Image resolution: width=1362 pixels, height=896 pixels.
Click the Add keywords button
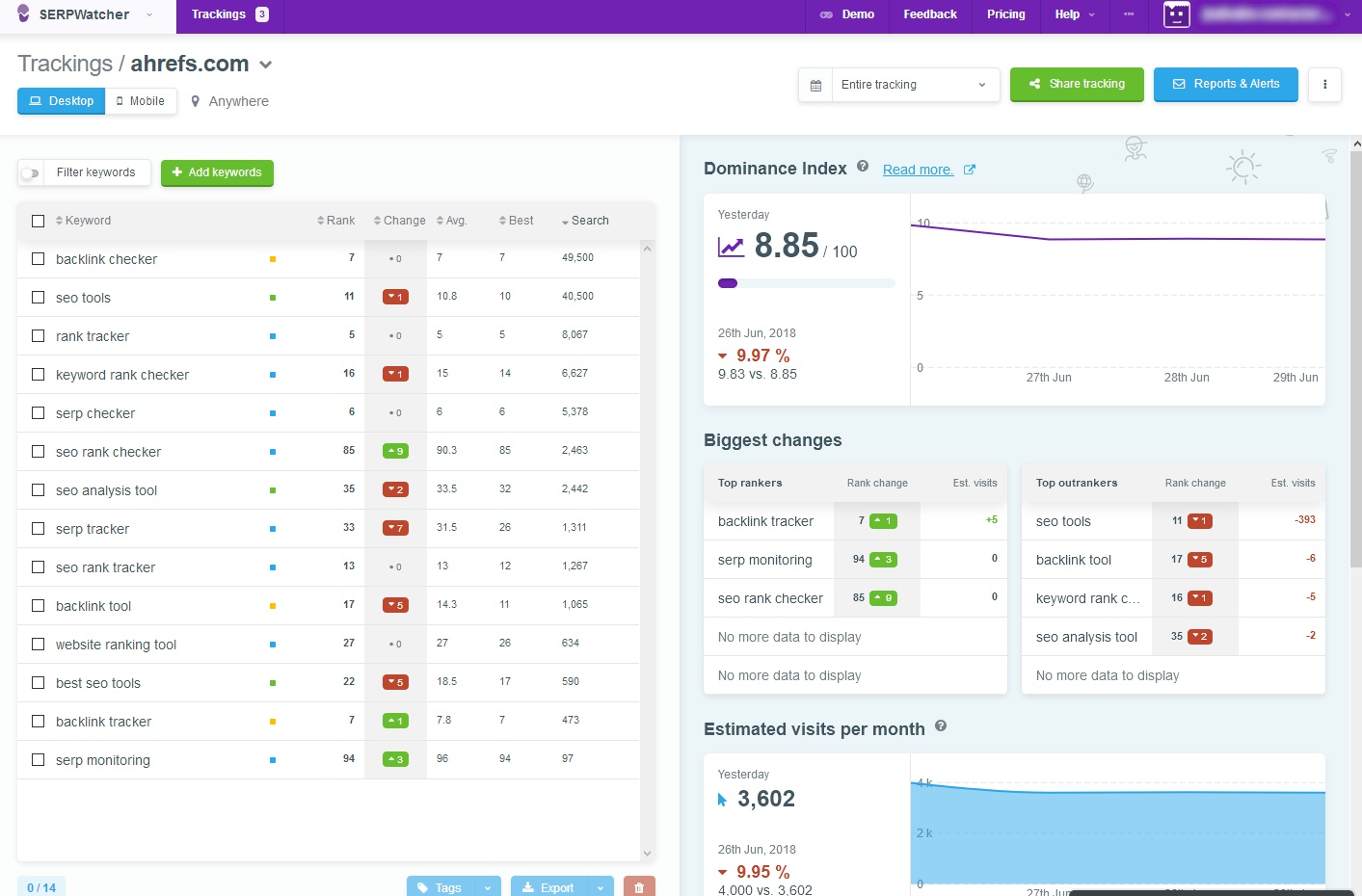click(217, 173)
